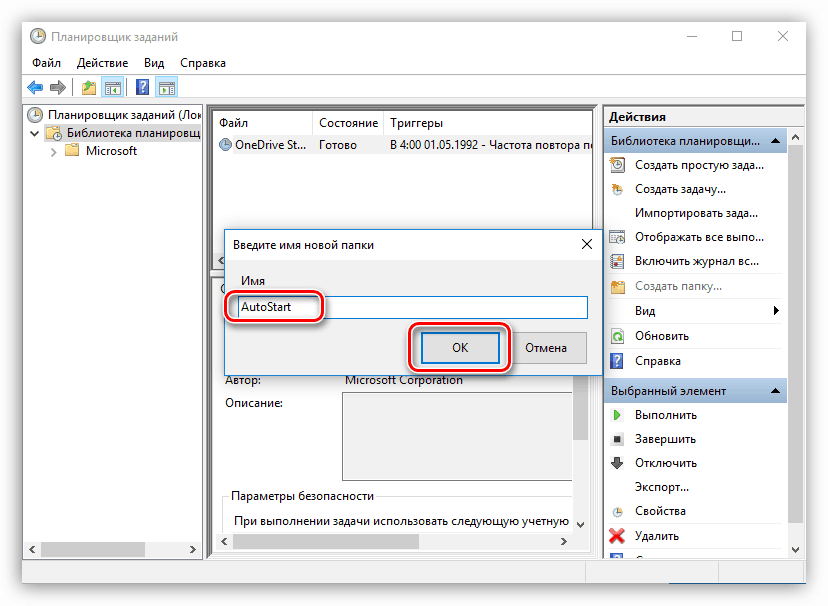The height and width of the screenshot is (606, 828).
Task: Click the Триггеры column header
Action: 488,123
